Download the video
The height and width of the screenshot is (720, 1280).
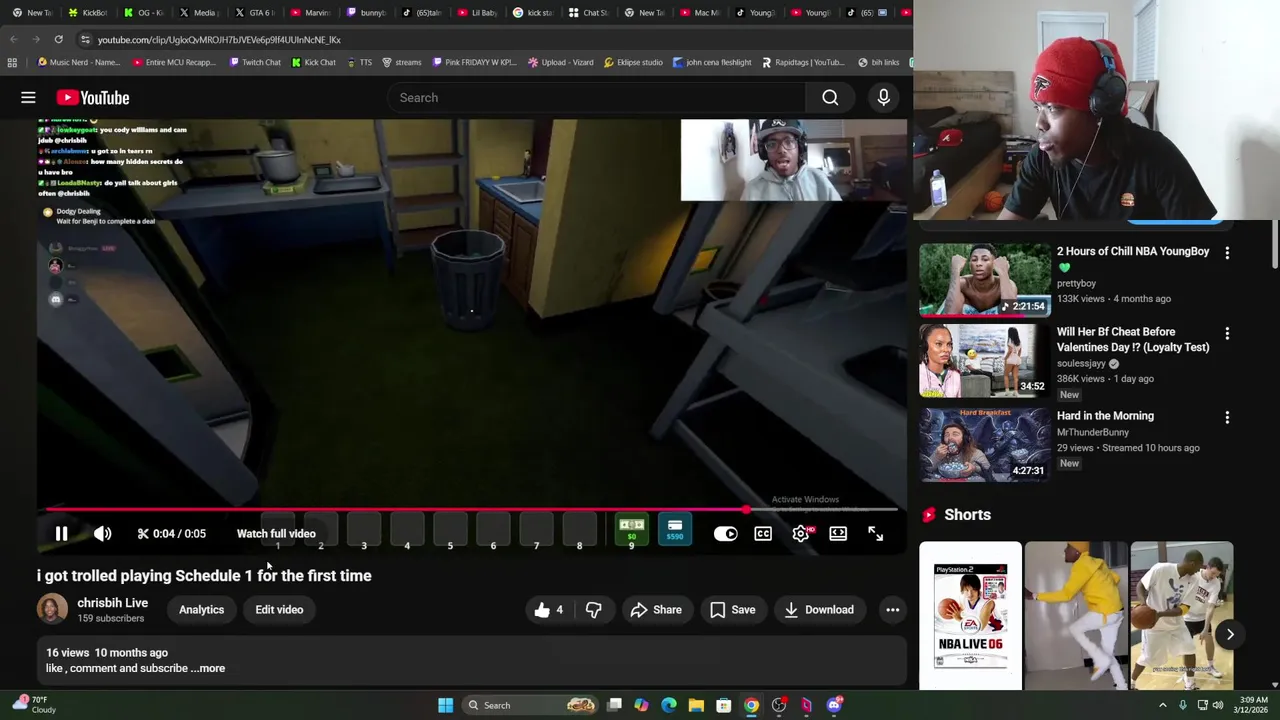818,610
